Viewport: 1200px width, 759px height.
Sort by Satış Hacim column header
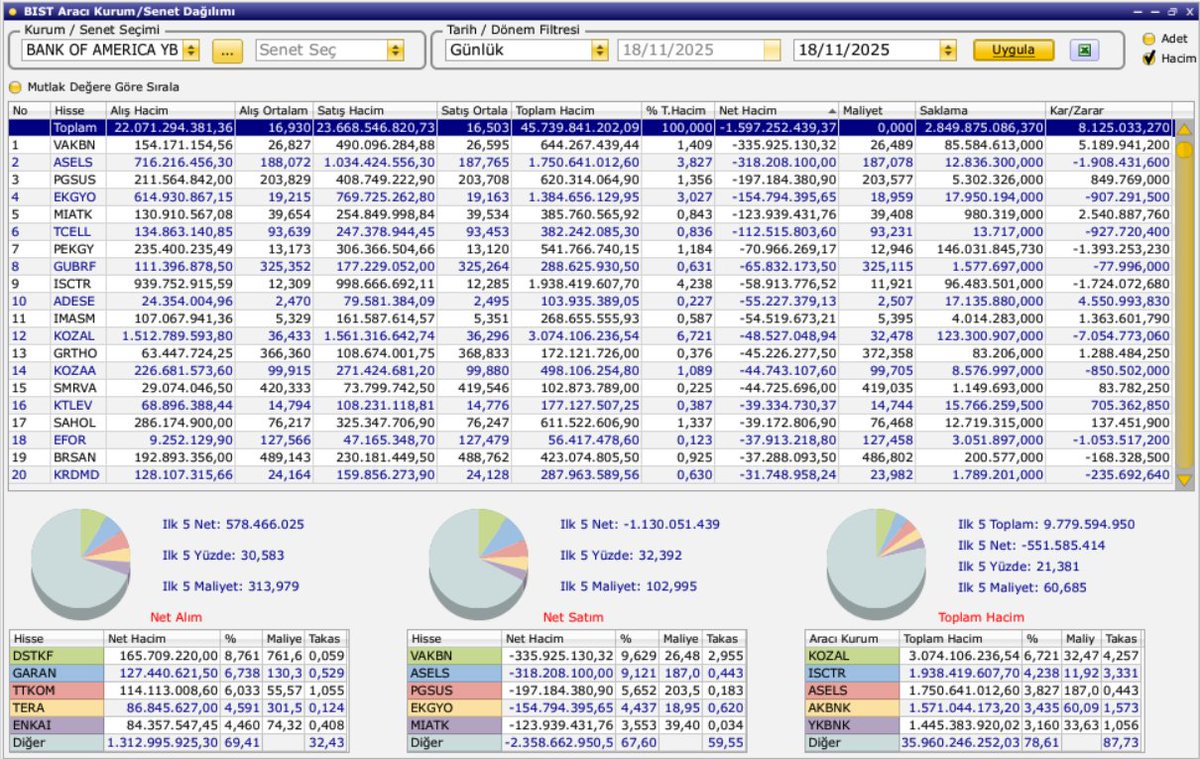tap(374, 110)
